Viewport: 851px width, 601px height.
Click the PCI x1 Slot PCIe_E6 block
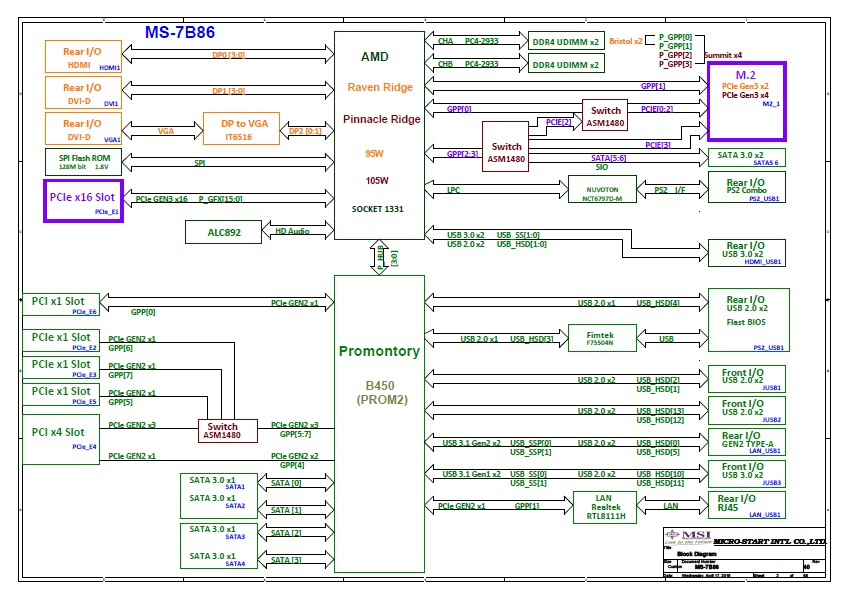tap(63, 304)
